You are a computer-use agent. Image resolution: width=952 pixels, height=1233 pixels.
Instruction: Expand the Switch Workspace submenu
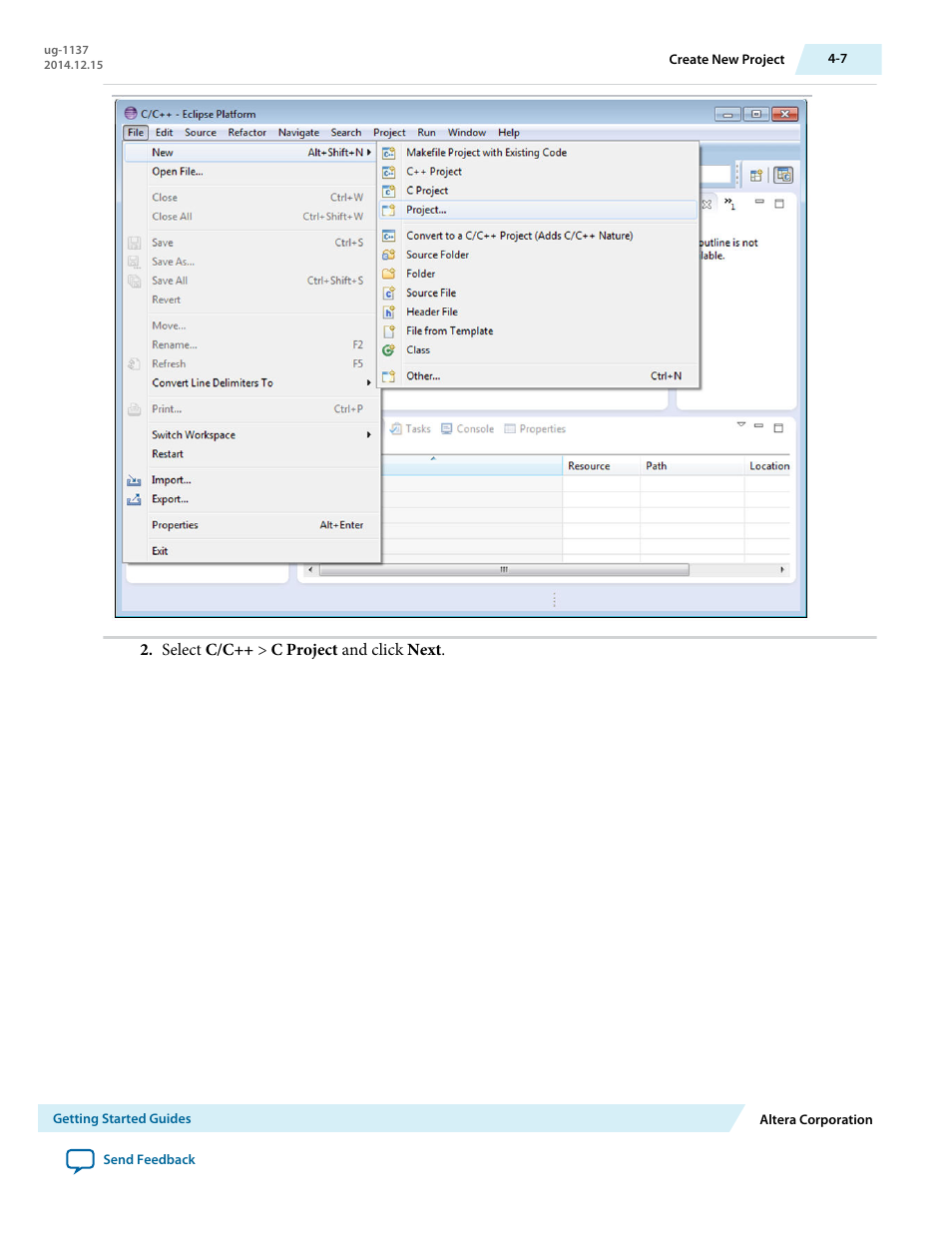tap(369, 435)
